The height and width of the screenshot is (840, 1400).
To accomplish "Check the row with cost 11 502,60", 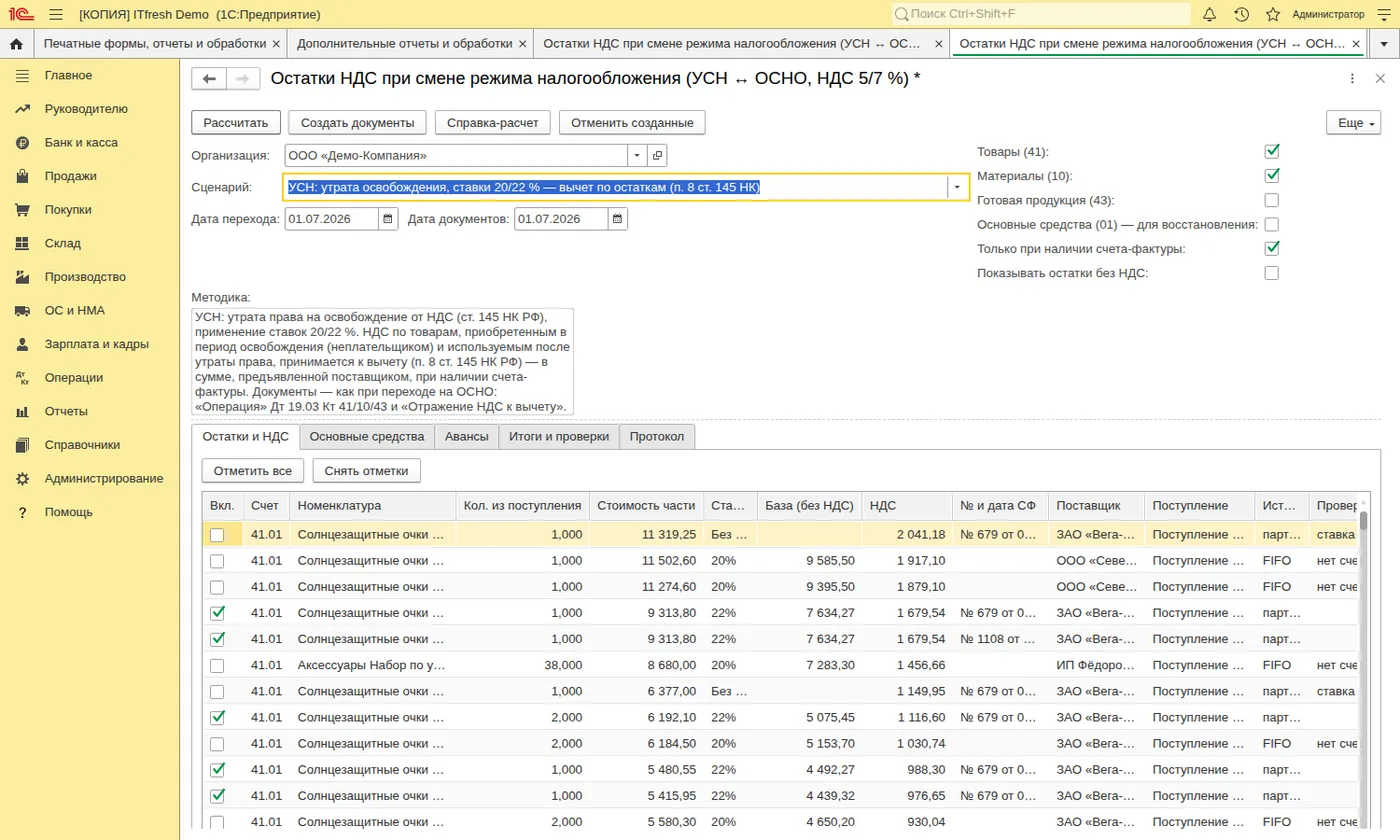I will click(x=217, y=561).
